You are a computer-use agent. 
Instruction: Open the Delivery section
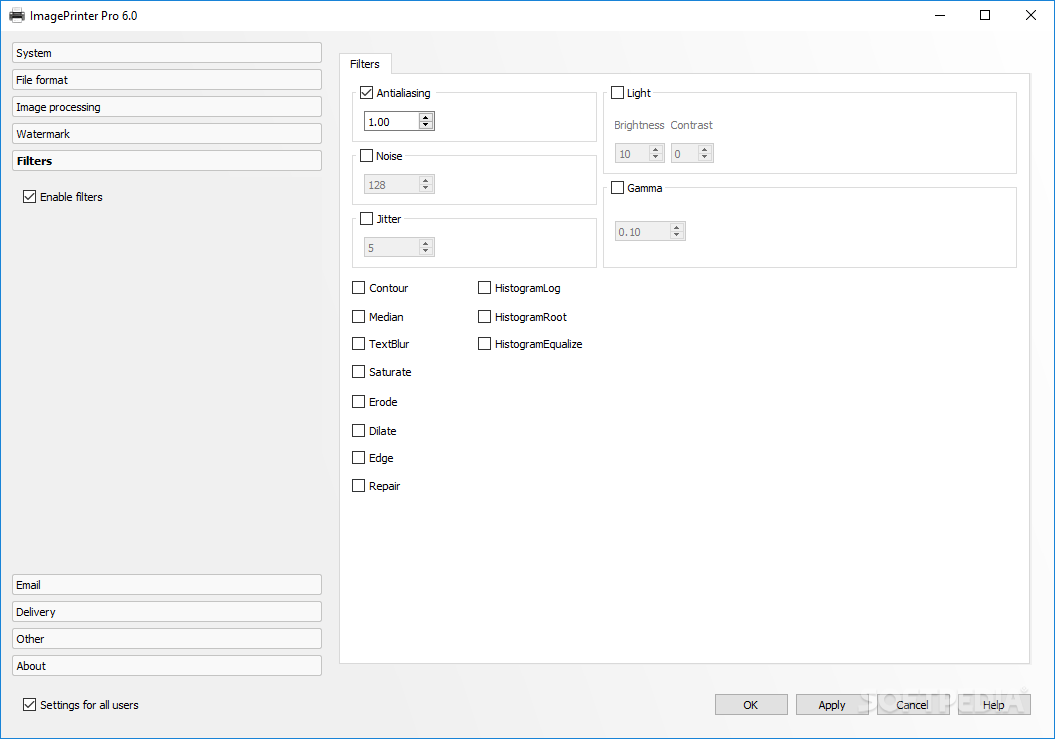pos(167,611)
